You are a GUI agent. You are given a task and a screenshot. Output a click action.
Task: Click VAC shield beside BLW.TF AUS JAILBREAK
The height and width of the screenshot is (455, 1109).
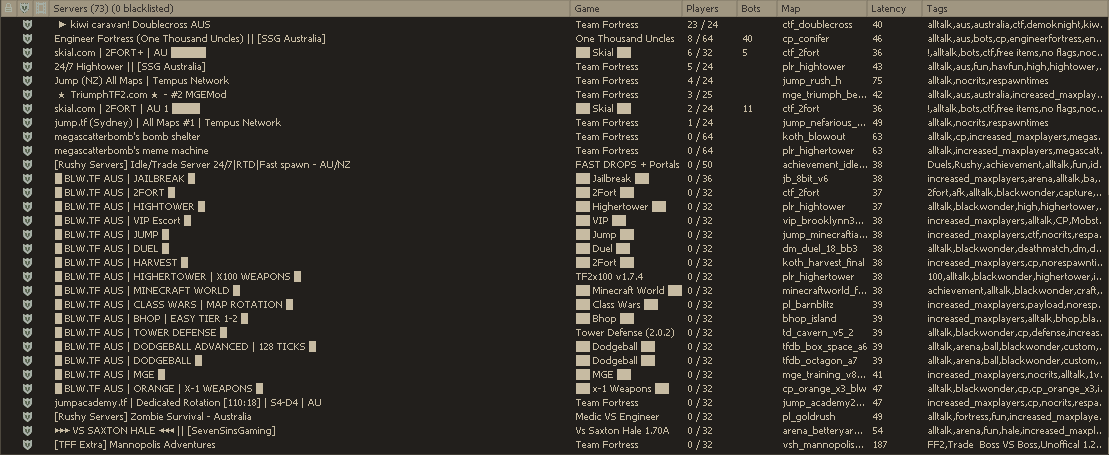tap(27, 179)
